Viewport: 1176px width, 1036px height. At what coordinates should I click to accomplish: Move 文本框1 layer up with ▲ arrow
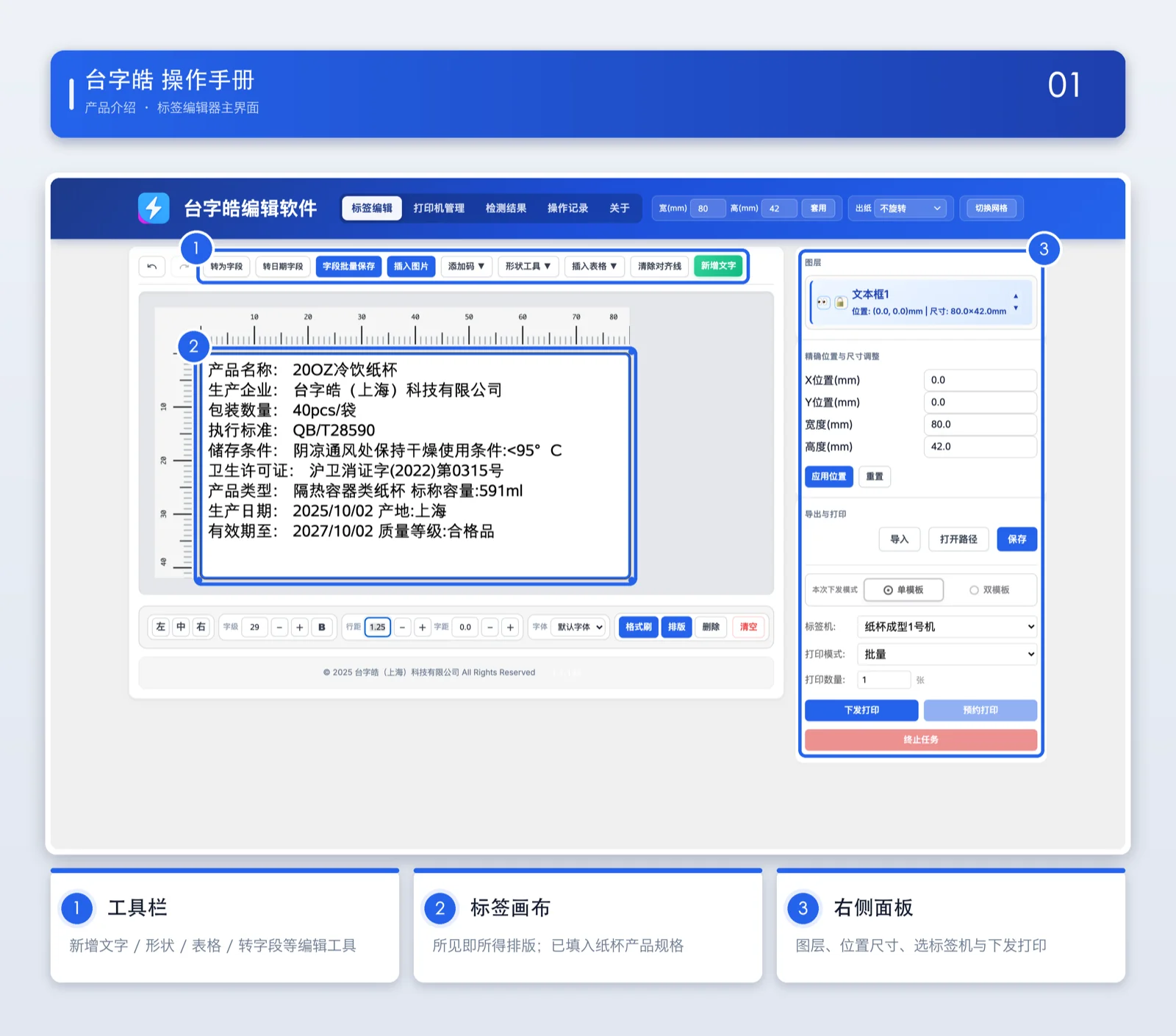tap(1016, 296)
